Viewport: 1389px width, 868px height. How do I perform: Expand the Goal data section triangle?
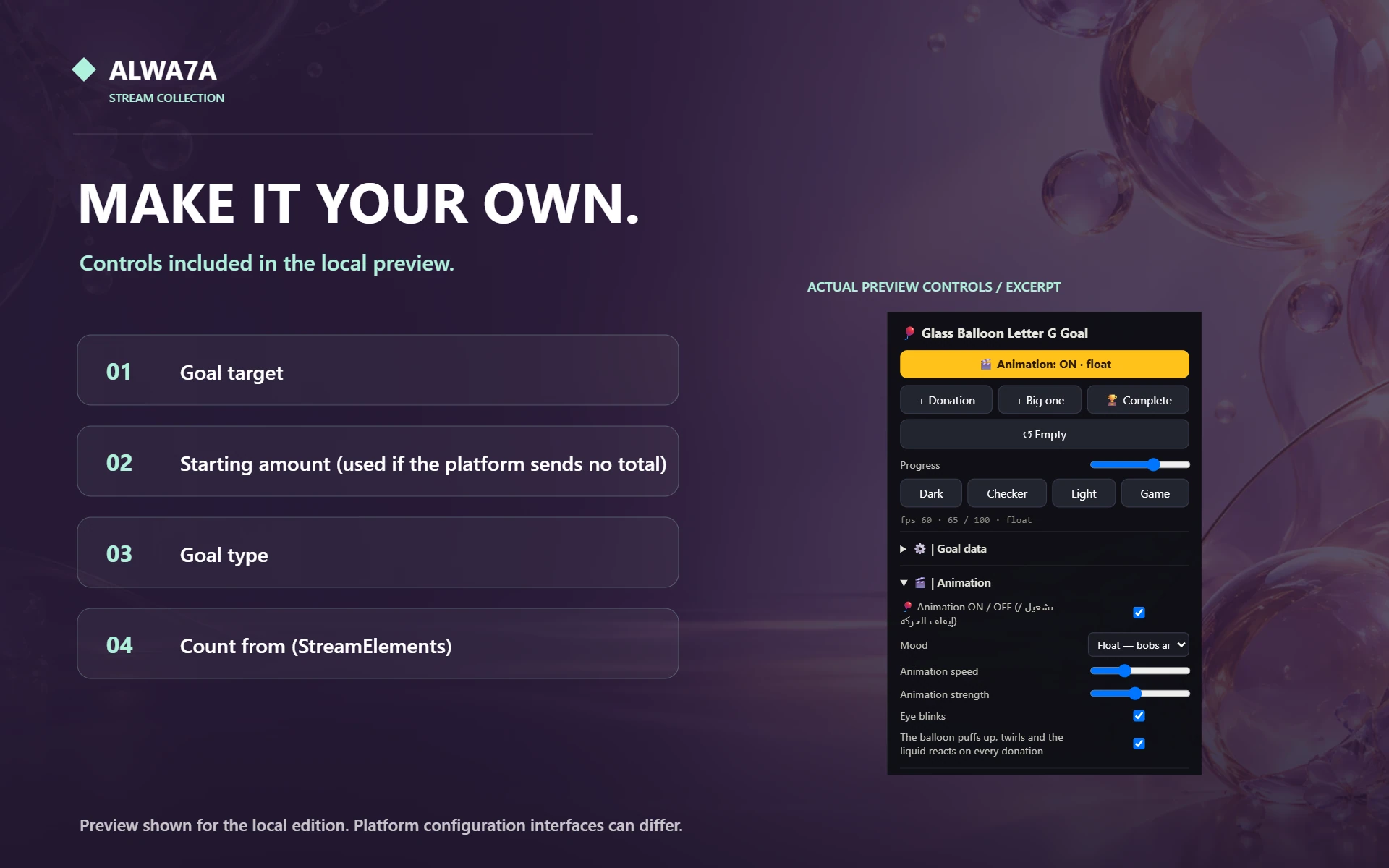pyautogui.click(x=903, y=549)
